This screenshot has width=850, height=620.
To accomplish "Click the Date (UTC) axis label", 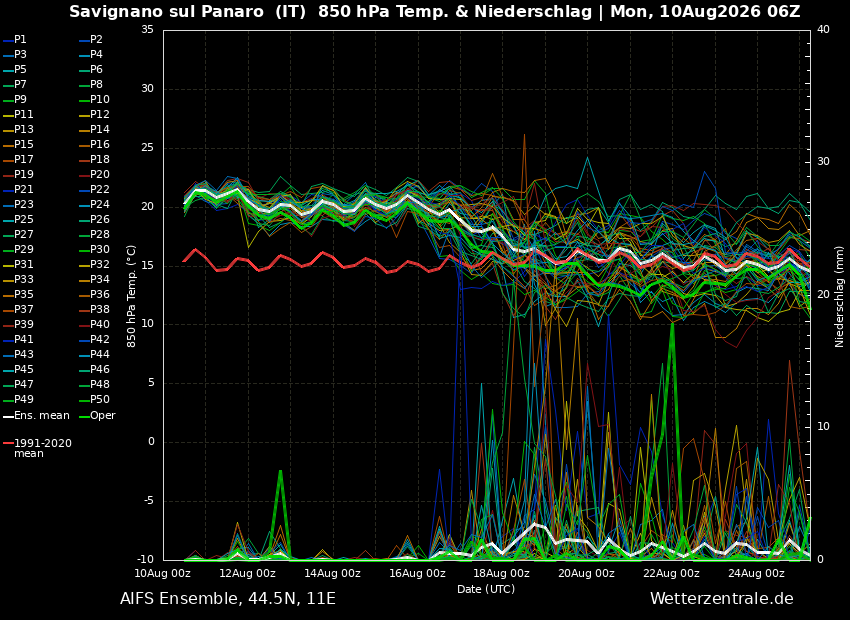I will point(486,589).
